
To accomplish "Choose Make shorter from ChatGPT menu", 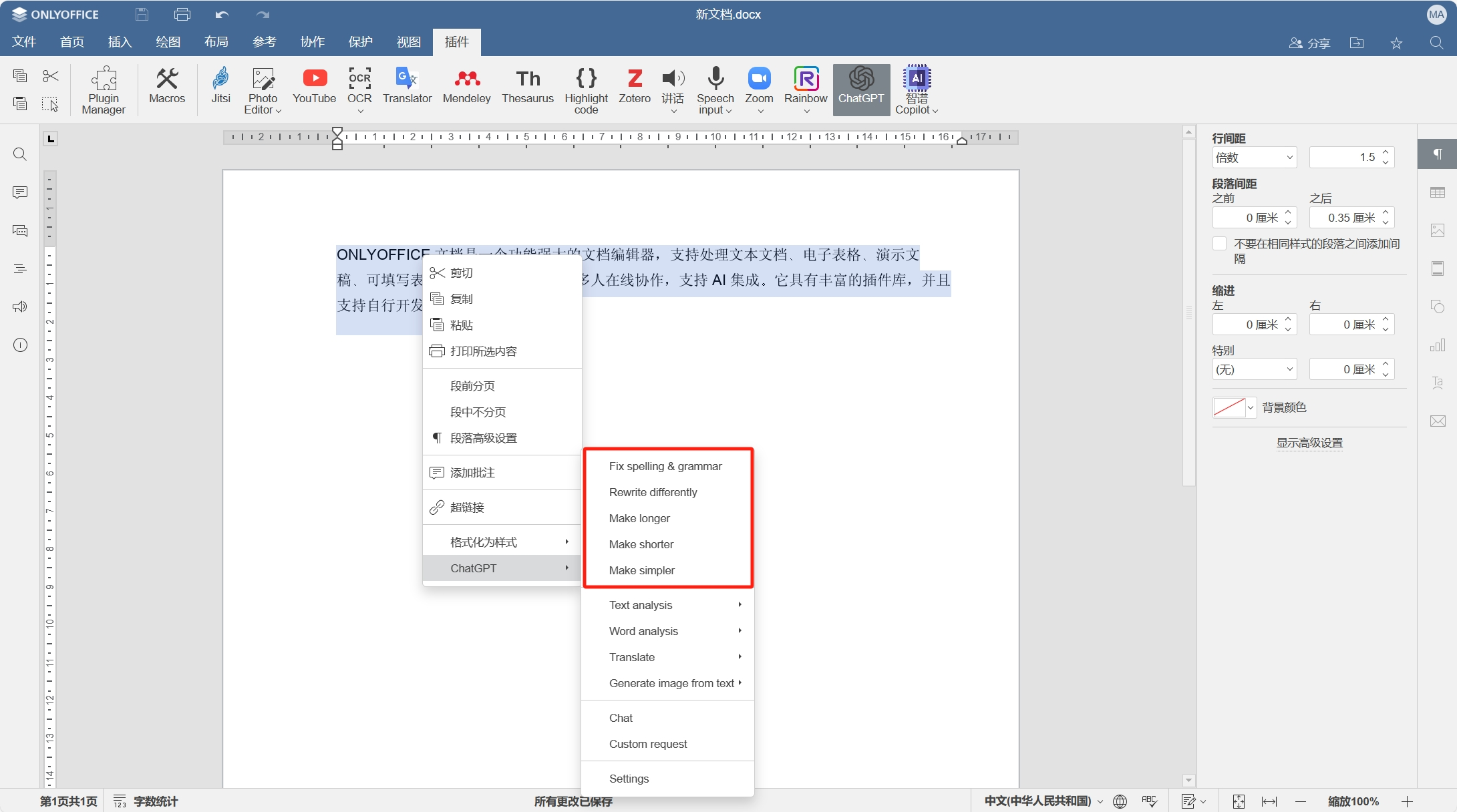I will [x=668, y=544].
